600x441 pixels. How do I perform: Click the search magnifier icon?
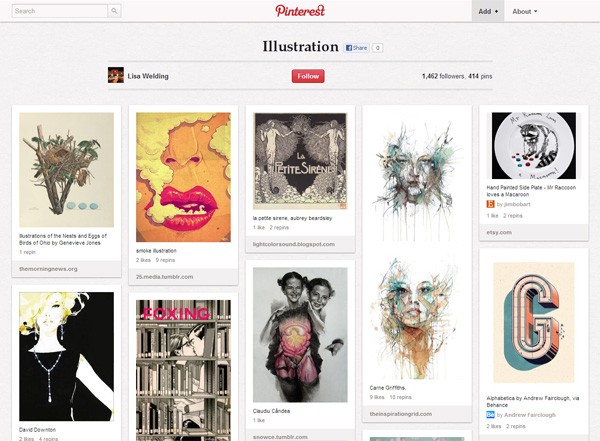tap(114, 11)
